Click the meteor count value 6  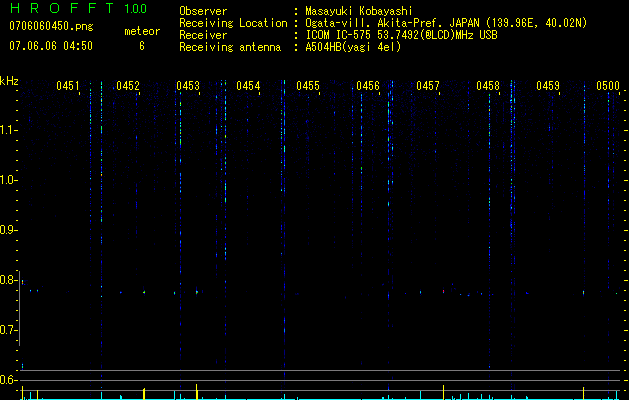click(x=142, y=46)
